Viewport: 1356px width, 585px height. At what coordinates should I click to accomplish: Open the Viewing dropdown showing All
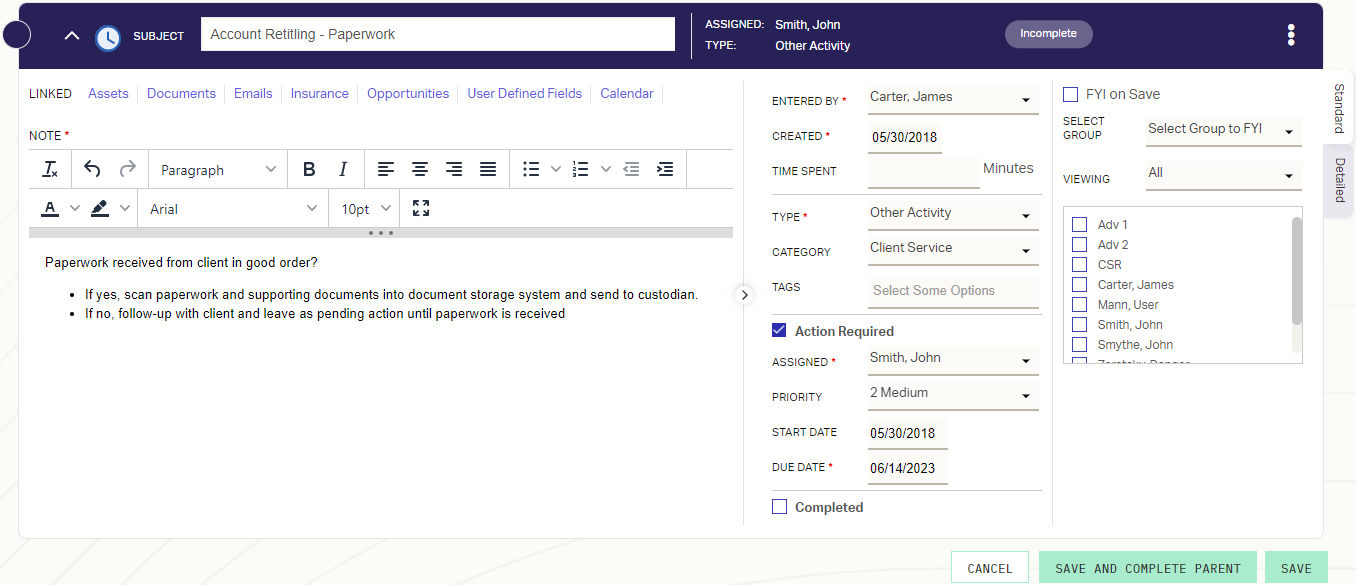pyautogui.click(x=1224, y=174)
